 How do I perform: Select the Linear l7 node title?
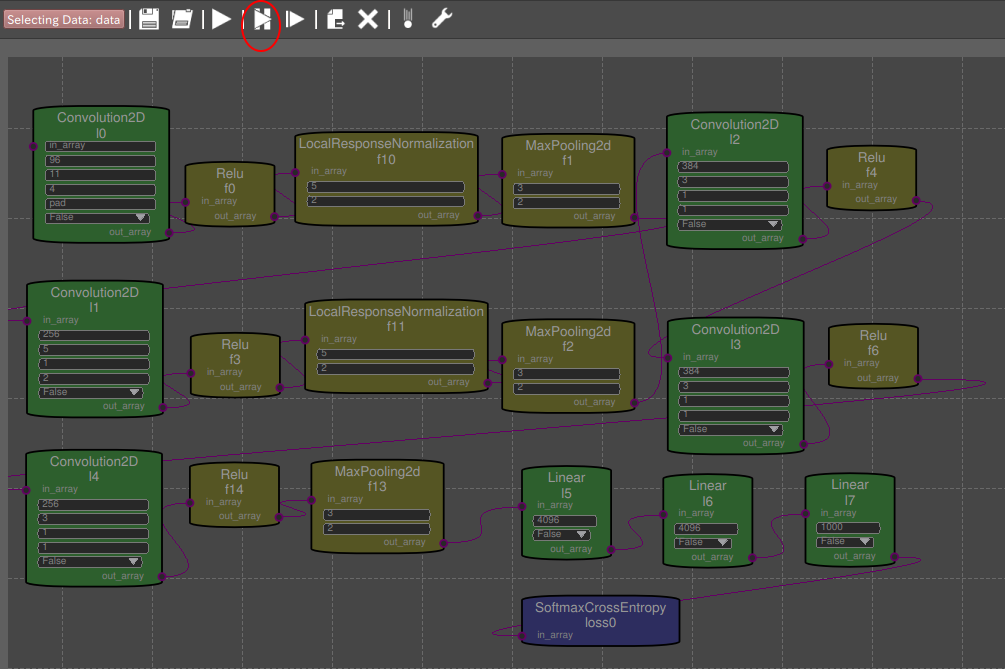[849, 492]
